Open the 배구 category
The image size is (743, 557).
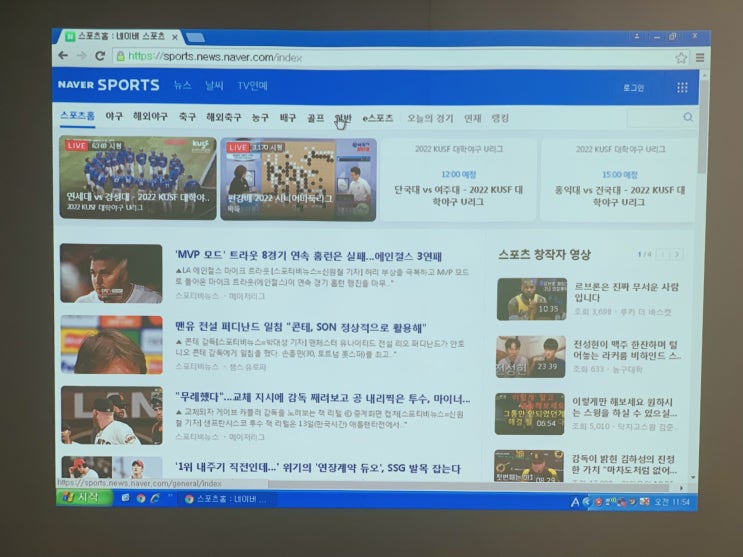288,118
